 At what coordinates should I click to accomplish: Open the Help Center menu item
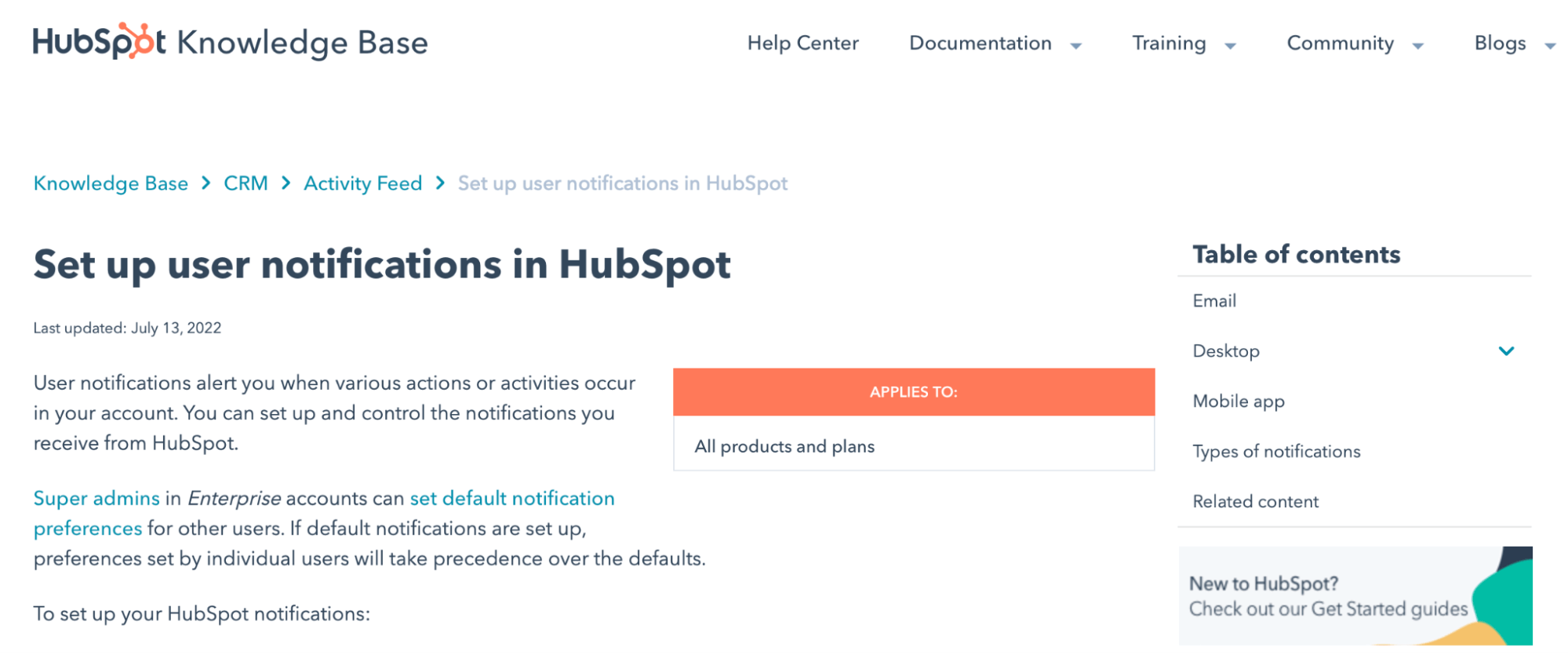[802, 43]
